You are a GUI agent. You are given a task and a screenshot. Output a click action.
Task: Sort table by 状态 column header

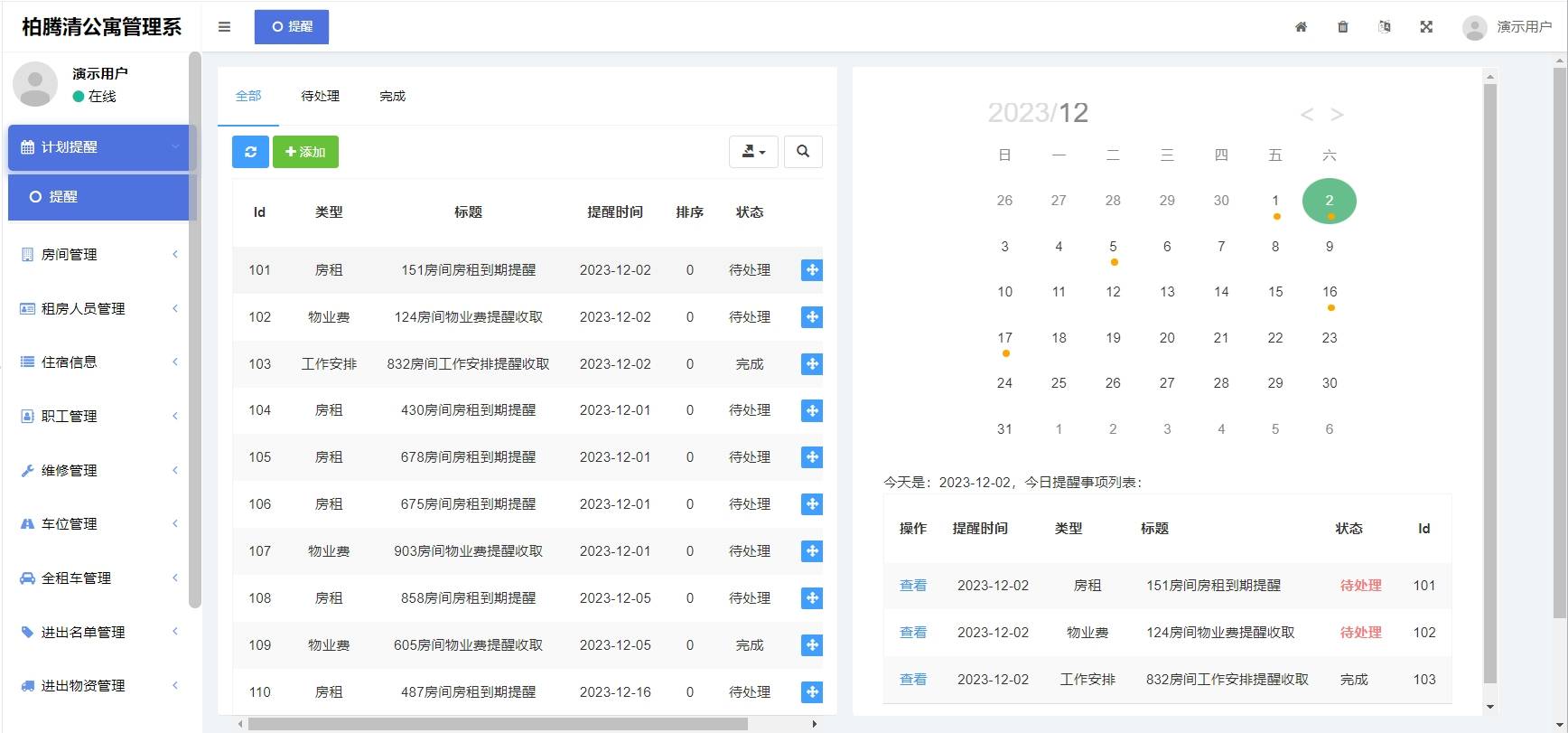click(x=750, y=212)
